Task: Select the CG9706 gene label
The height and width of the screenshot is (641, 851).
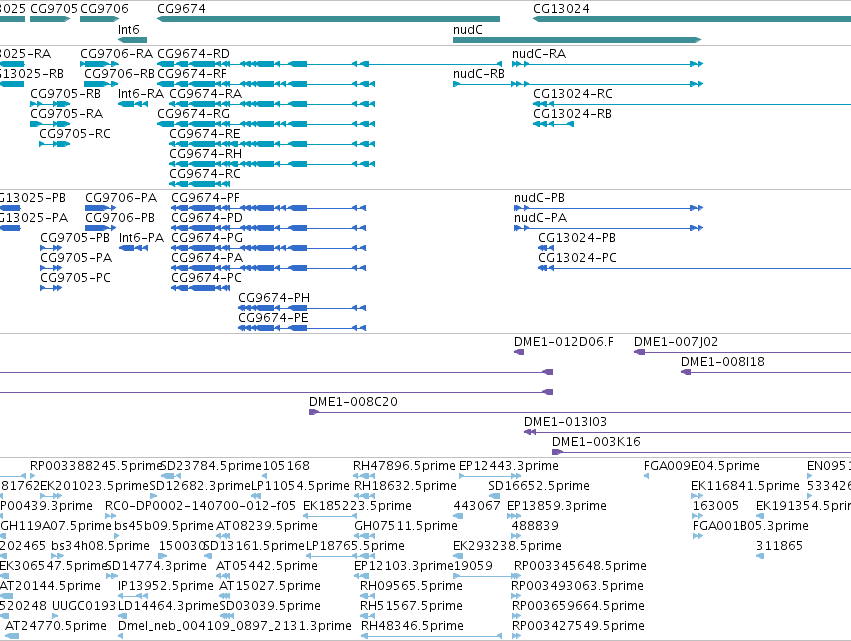Action: tap(104, 9)
